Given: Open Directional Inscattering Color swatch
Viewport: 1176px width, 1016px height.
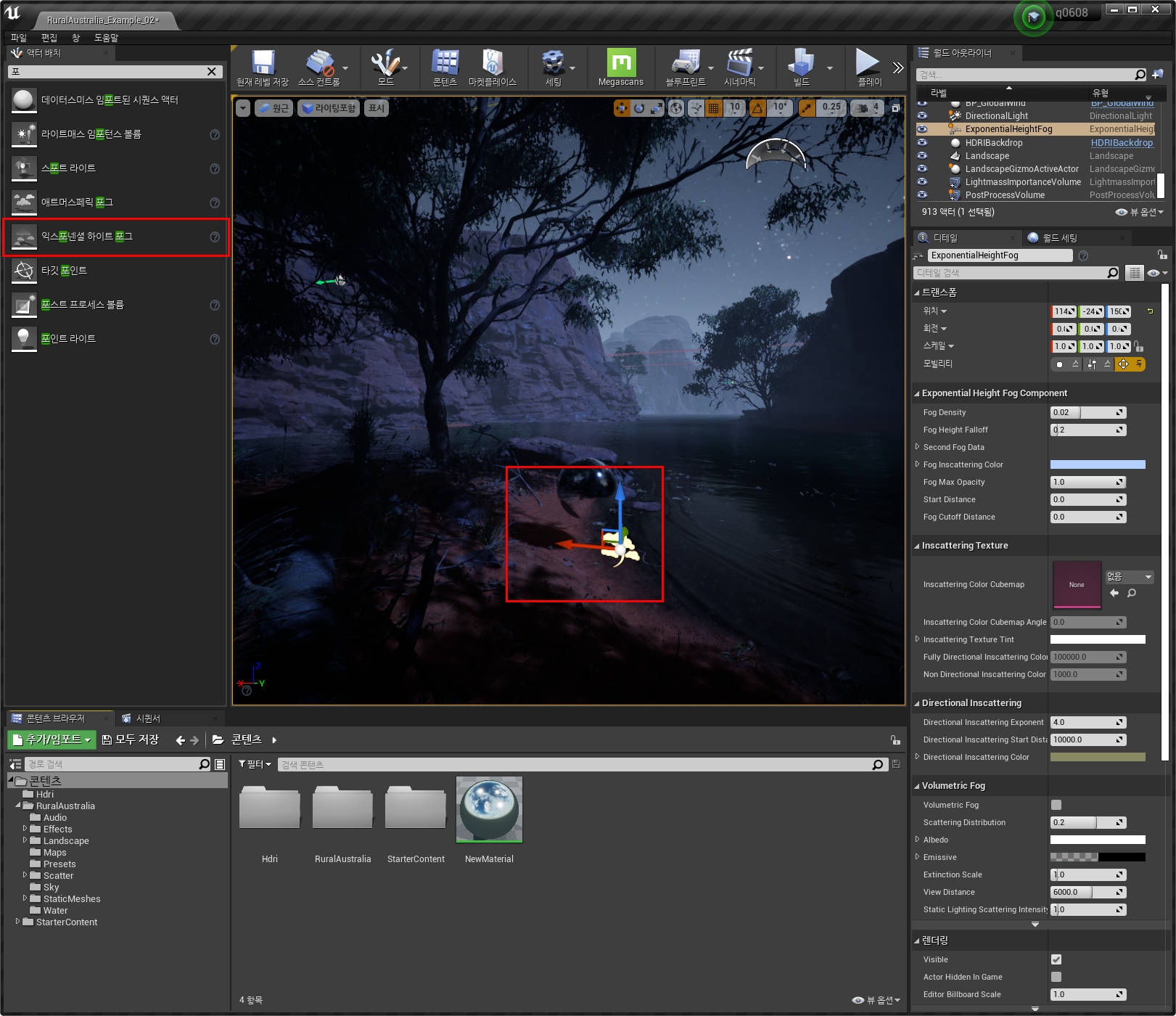Looking at the screenshot, I should [x=1098, y=757].
